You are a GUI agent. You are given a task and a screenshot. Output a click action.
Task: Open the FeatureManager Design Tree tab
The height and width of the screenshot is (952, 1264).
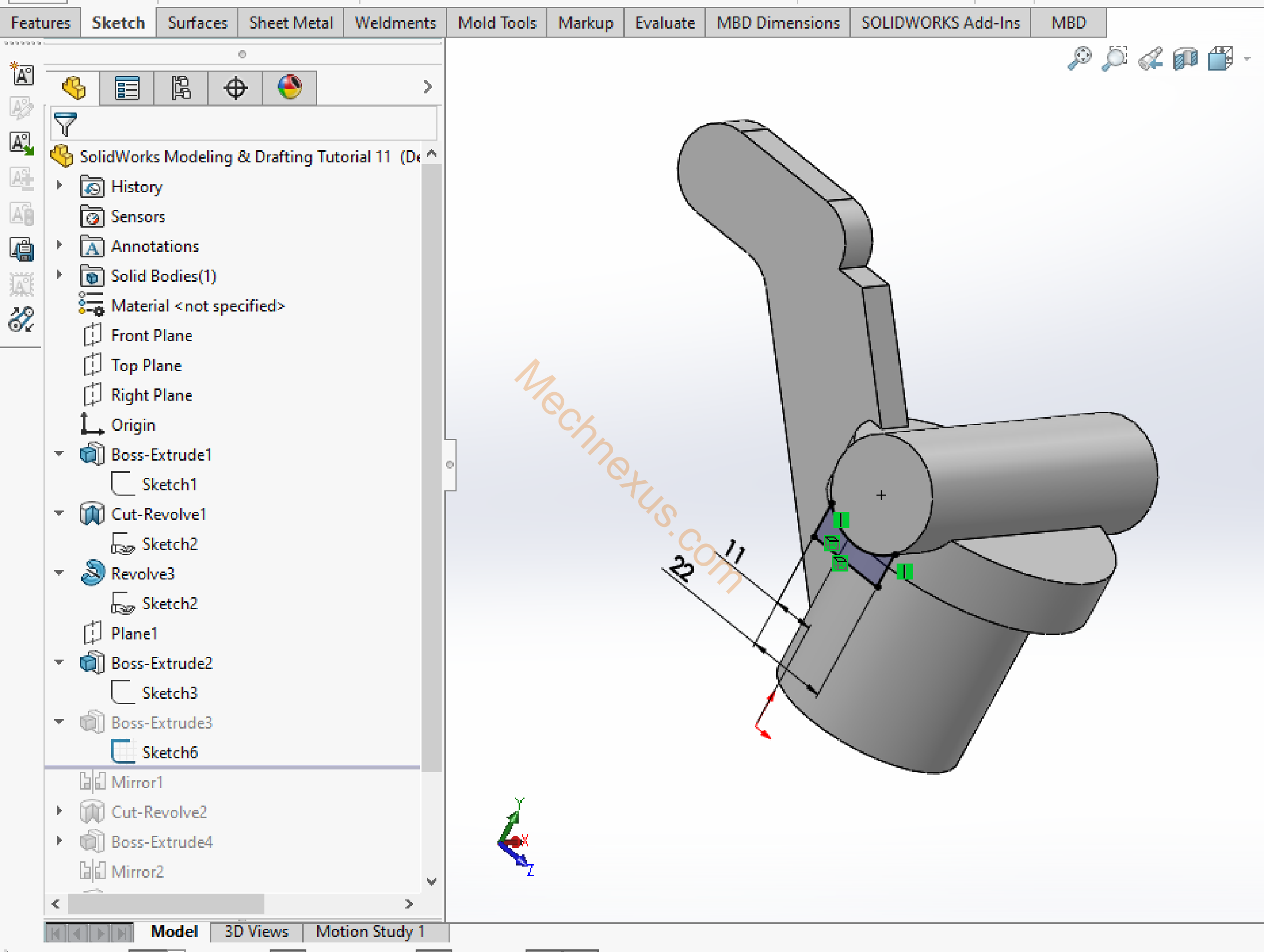pos(74,88)
